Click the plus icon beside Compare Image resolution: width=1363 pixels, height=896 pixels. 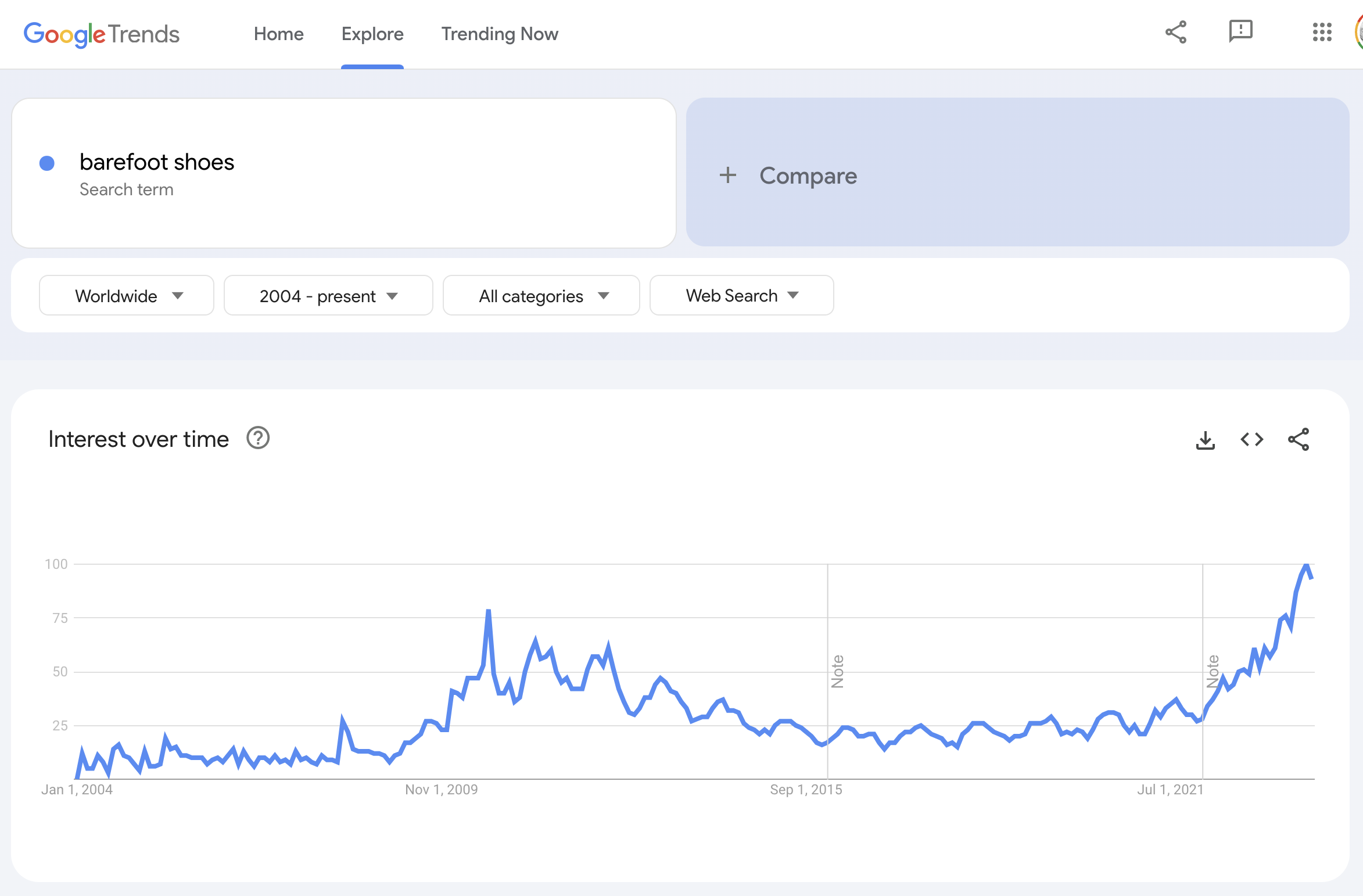(x=728, y=175)
